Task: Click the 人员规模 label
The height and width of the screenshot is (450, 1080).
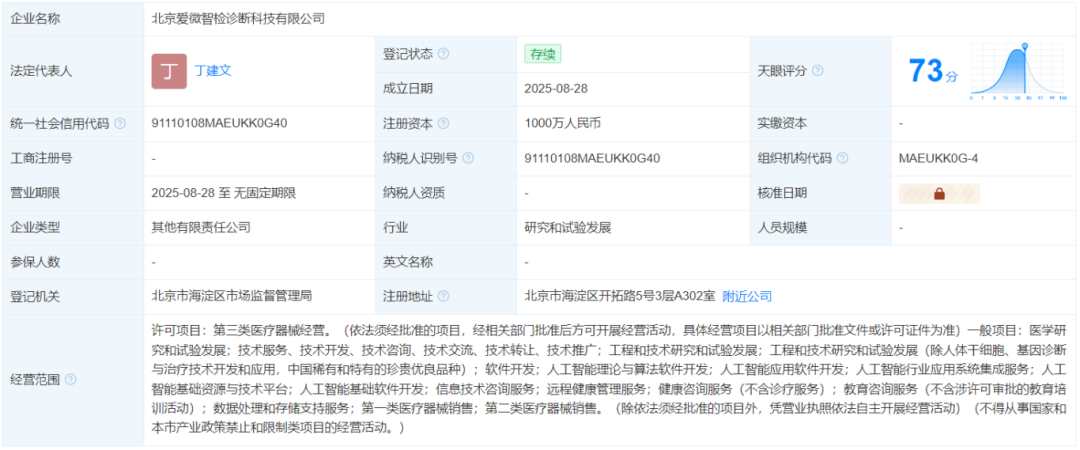Action: tap(782, 227)
